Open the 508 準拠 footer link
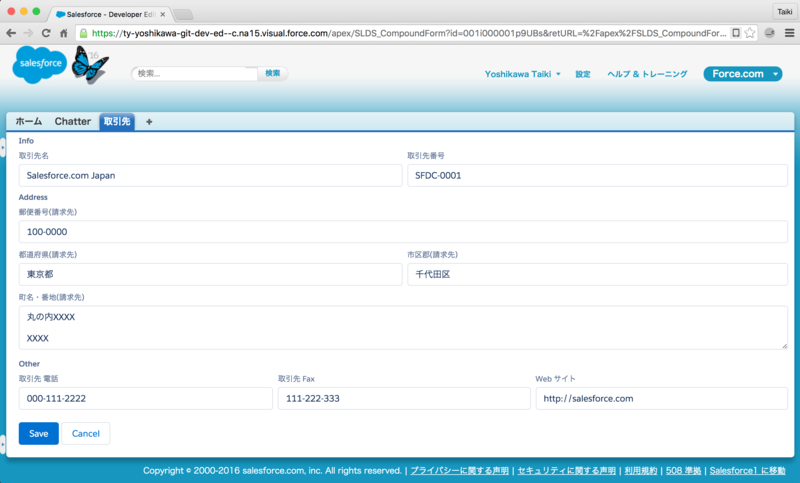This screenshot has height=483, width=800. coord(683,471)
